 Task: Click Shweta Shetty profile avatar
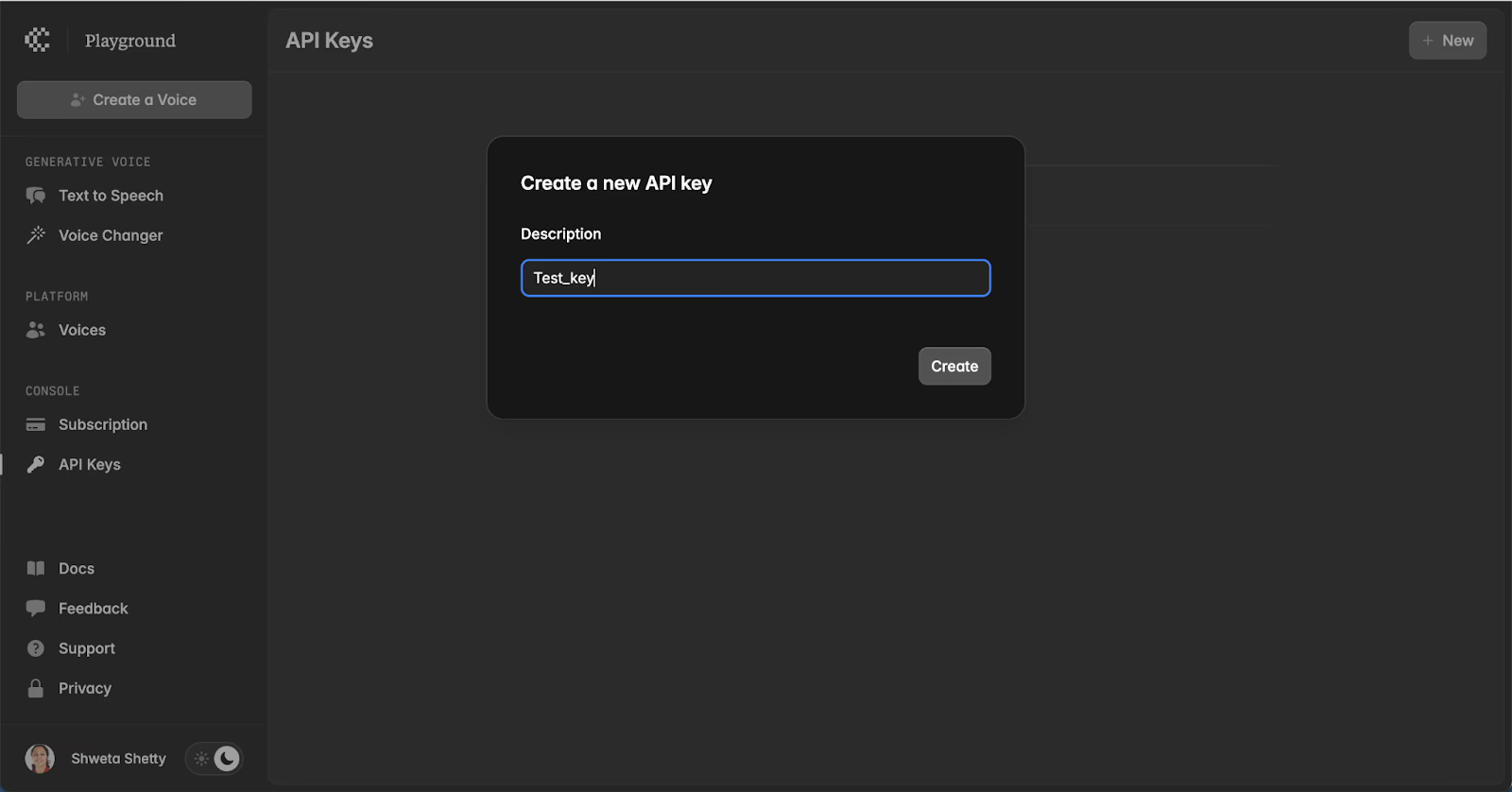[40, 759]
